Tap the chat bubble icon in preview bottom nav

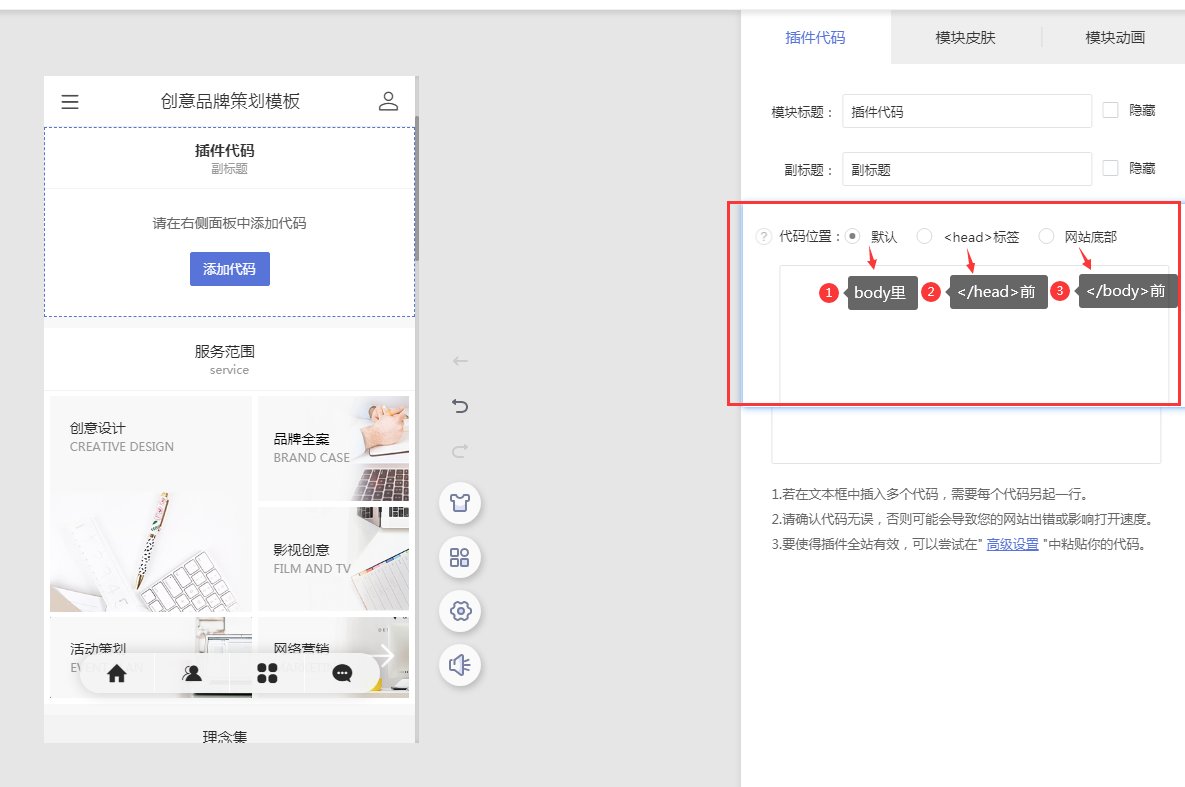(x=342, y=673)
